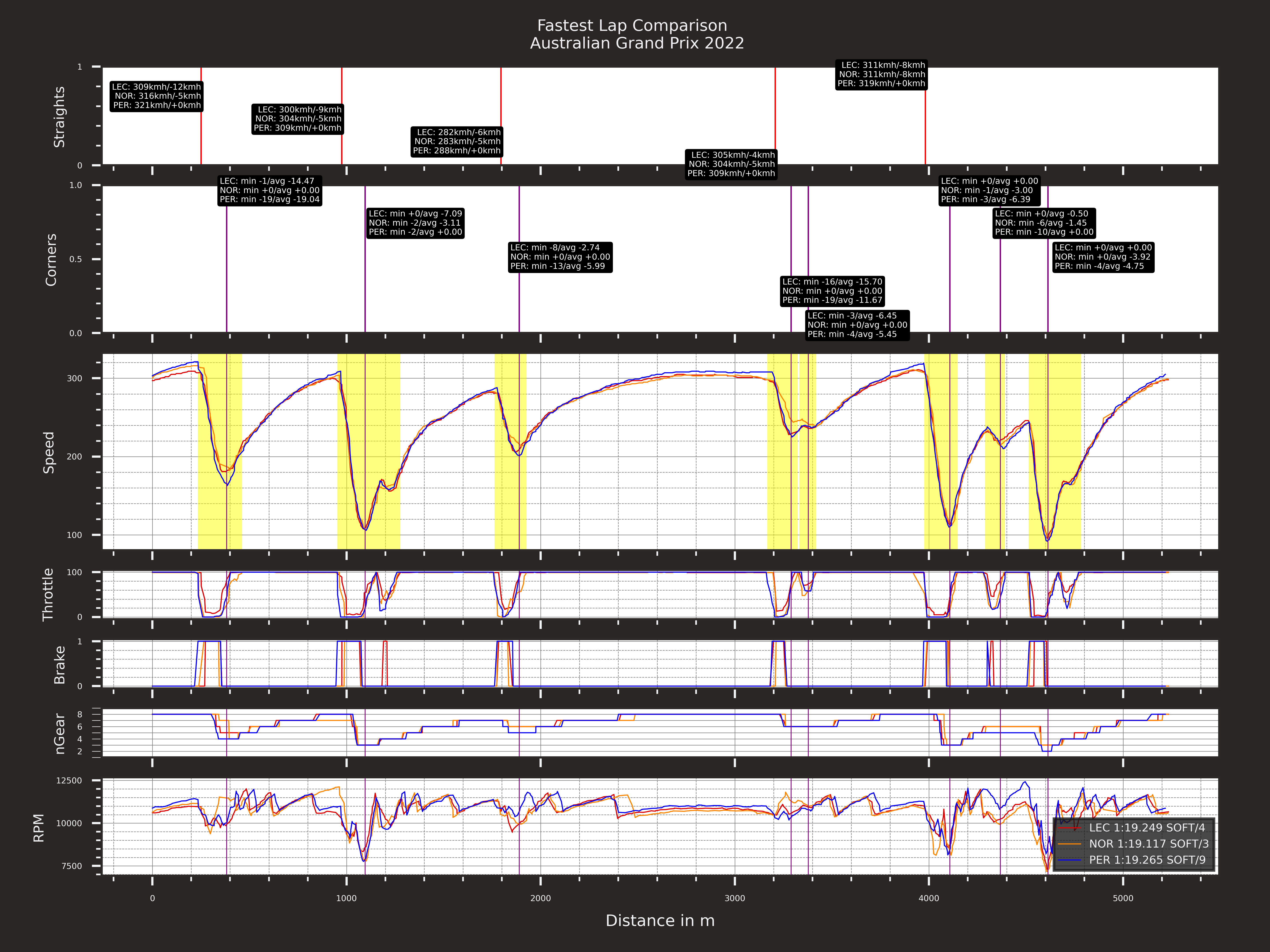Screen dimensions: 1270x952
Task: Select the 1000 distance tick label
Action: [346, 899]
